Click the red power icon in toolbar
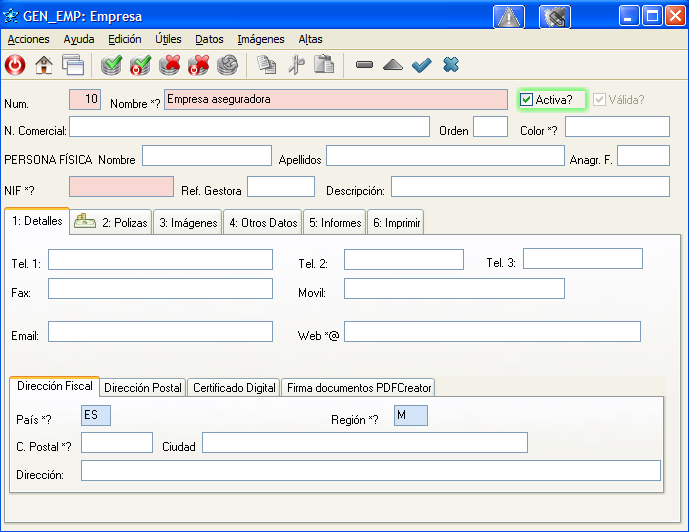689x532 pixels. click(15, 65)
